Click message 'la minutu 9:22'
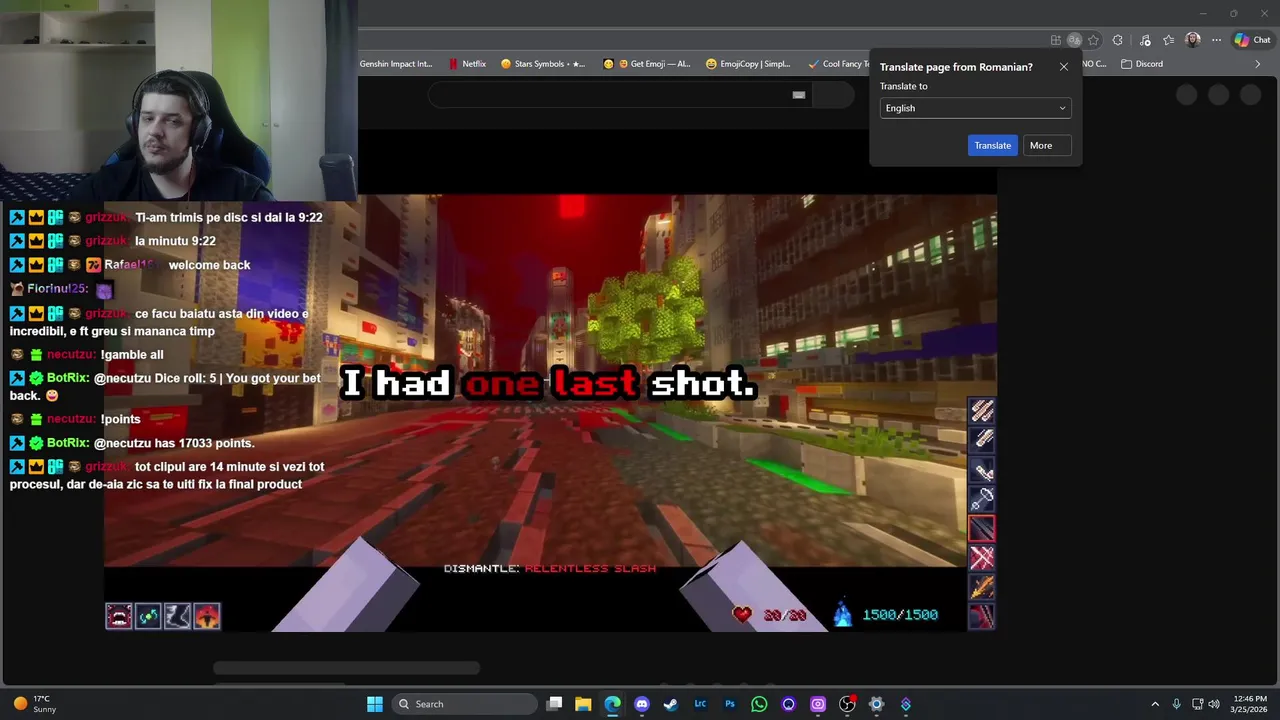 (175, 241)
